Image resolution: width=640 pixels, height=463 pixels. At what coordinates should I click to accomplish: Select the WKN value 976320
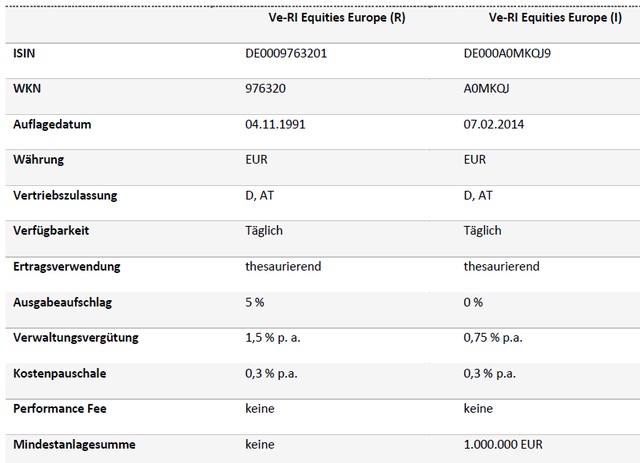click(265, 88)
